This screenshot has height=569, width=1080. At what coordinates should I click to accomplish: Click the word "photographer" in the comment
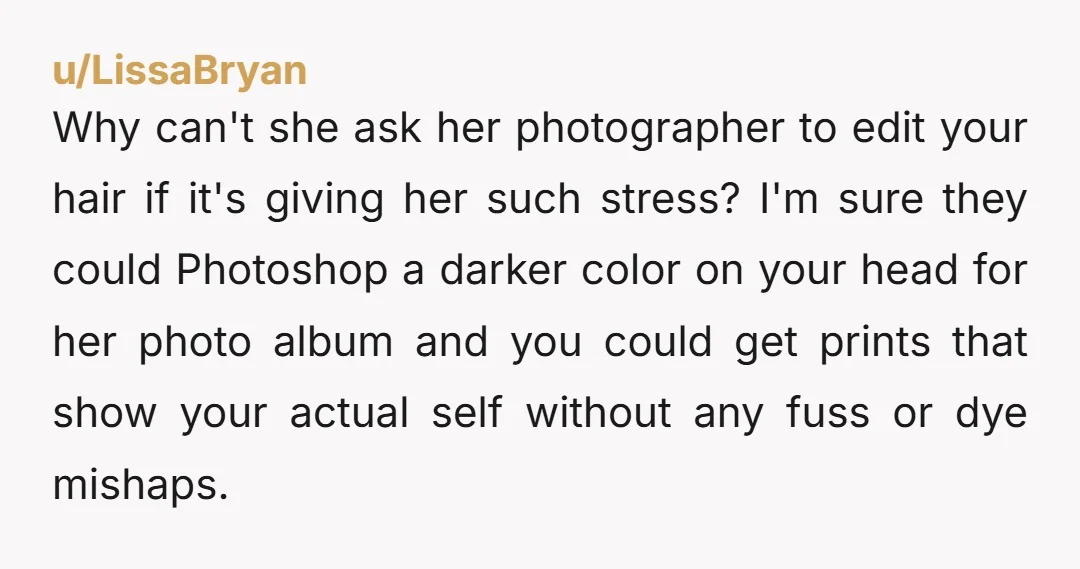(650, 130)
